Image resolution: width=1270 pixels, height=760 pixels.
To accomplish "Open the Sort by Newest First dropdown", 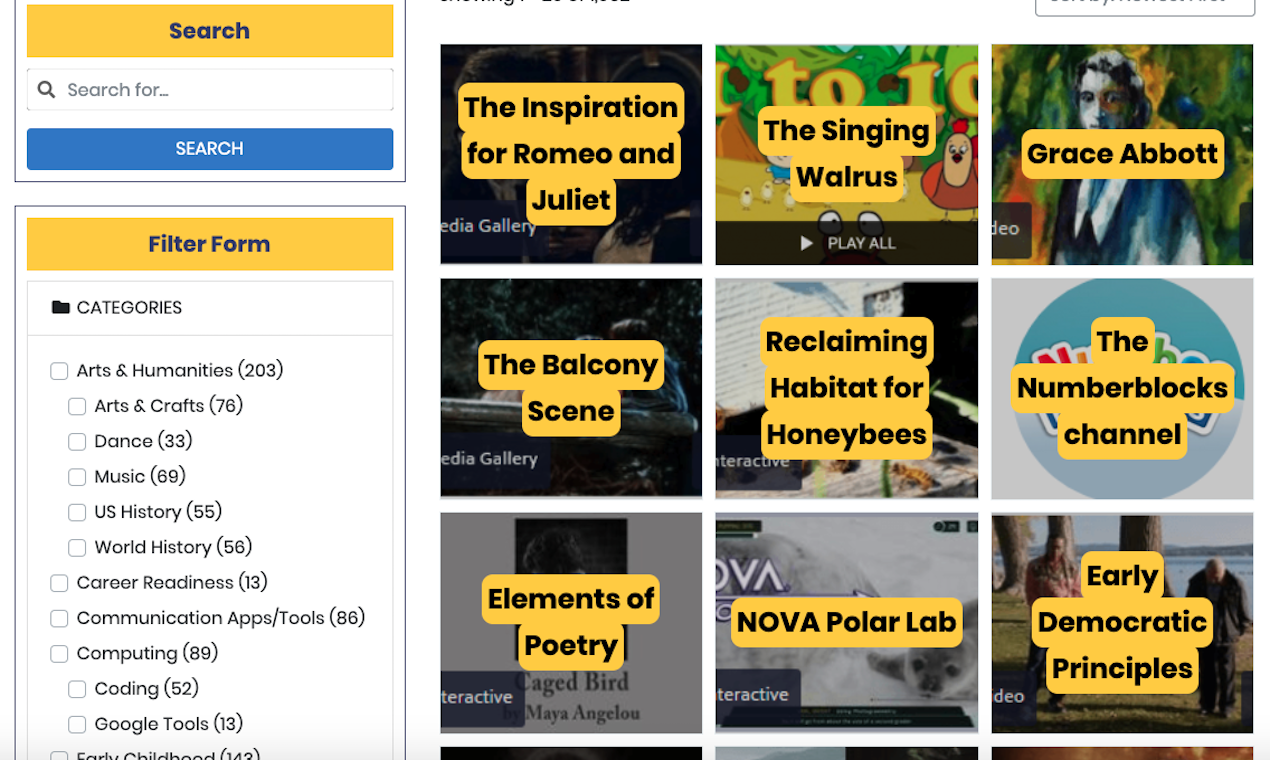I will pos(1144,5).
